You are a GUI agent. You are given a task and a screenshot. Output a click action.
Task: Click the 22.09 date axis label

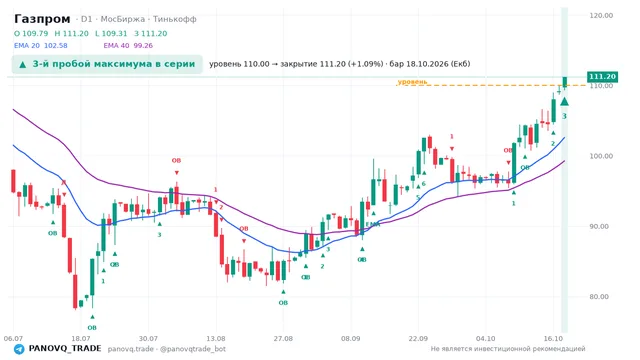[418, 339]
